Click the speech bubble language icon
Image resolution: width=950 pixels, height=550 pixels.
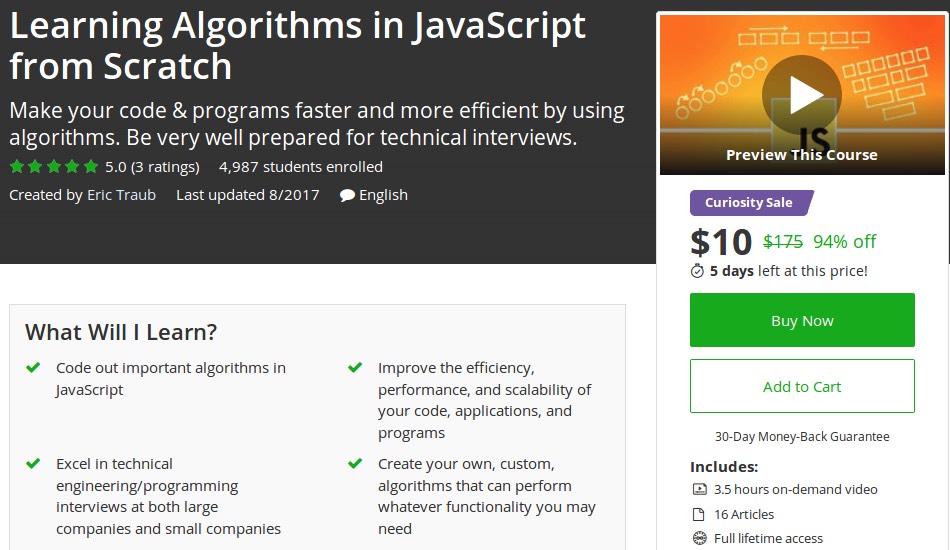[347, 196]
